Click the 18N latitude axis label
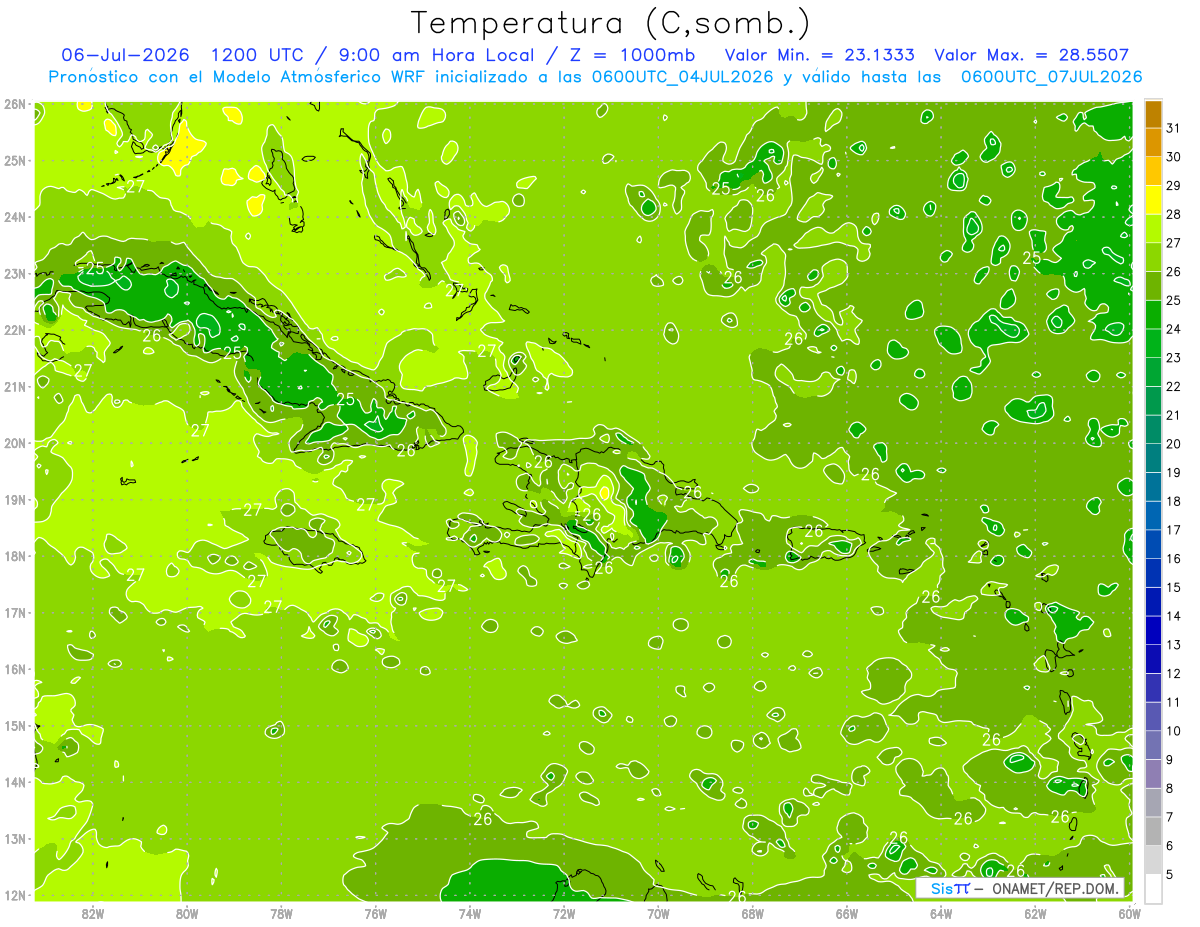 [14, 556]
